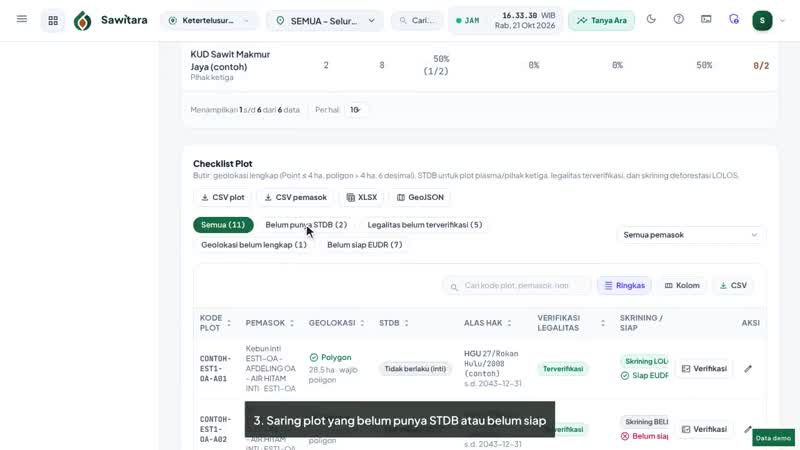The image size is (800, 450).
Task: Select the Semua (11) filter
Action: coord(223,225)
